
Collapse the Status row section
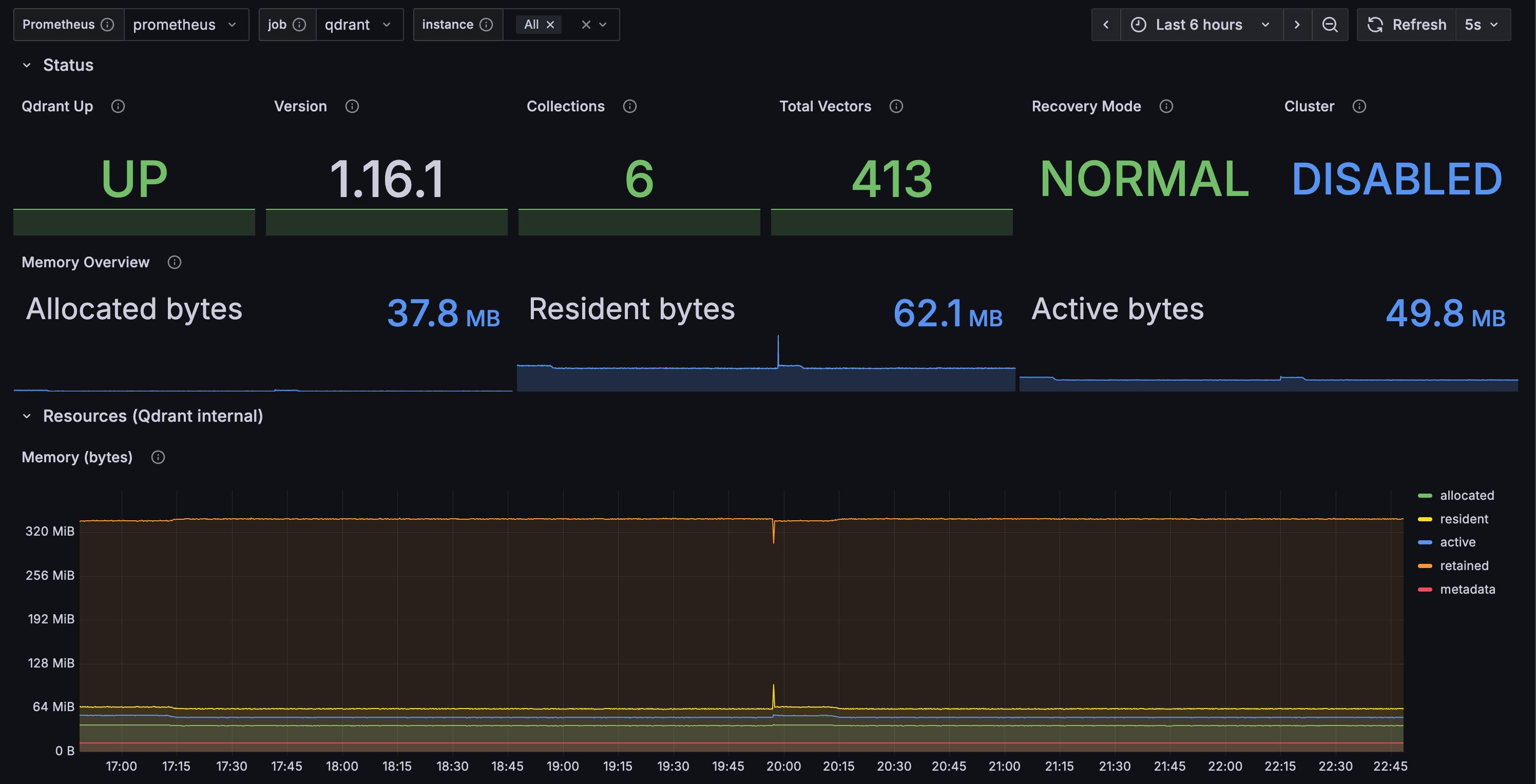click(27, 65)
